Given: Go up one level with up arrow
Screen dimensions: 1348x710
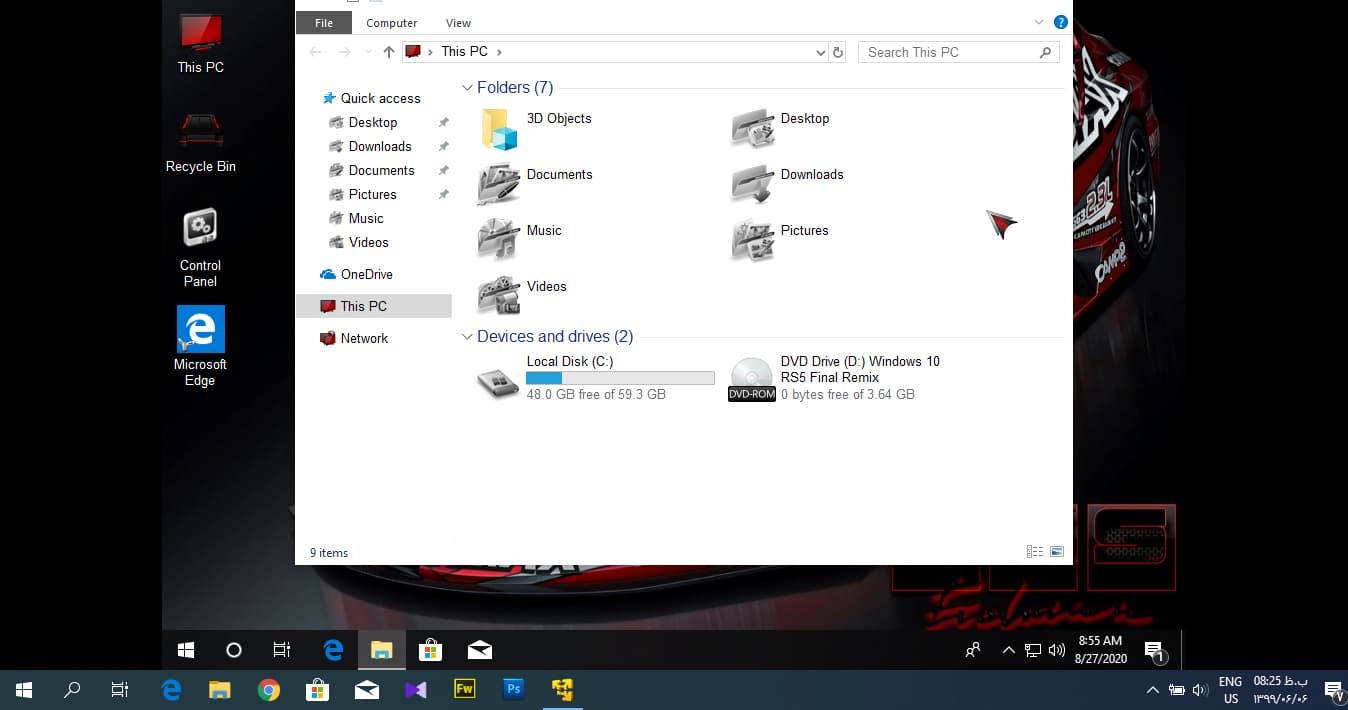Looking at the screenshot, I should click(x=389, y=52).
